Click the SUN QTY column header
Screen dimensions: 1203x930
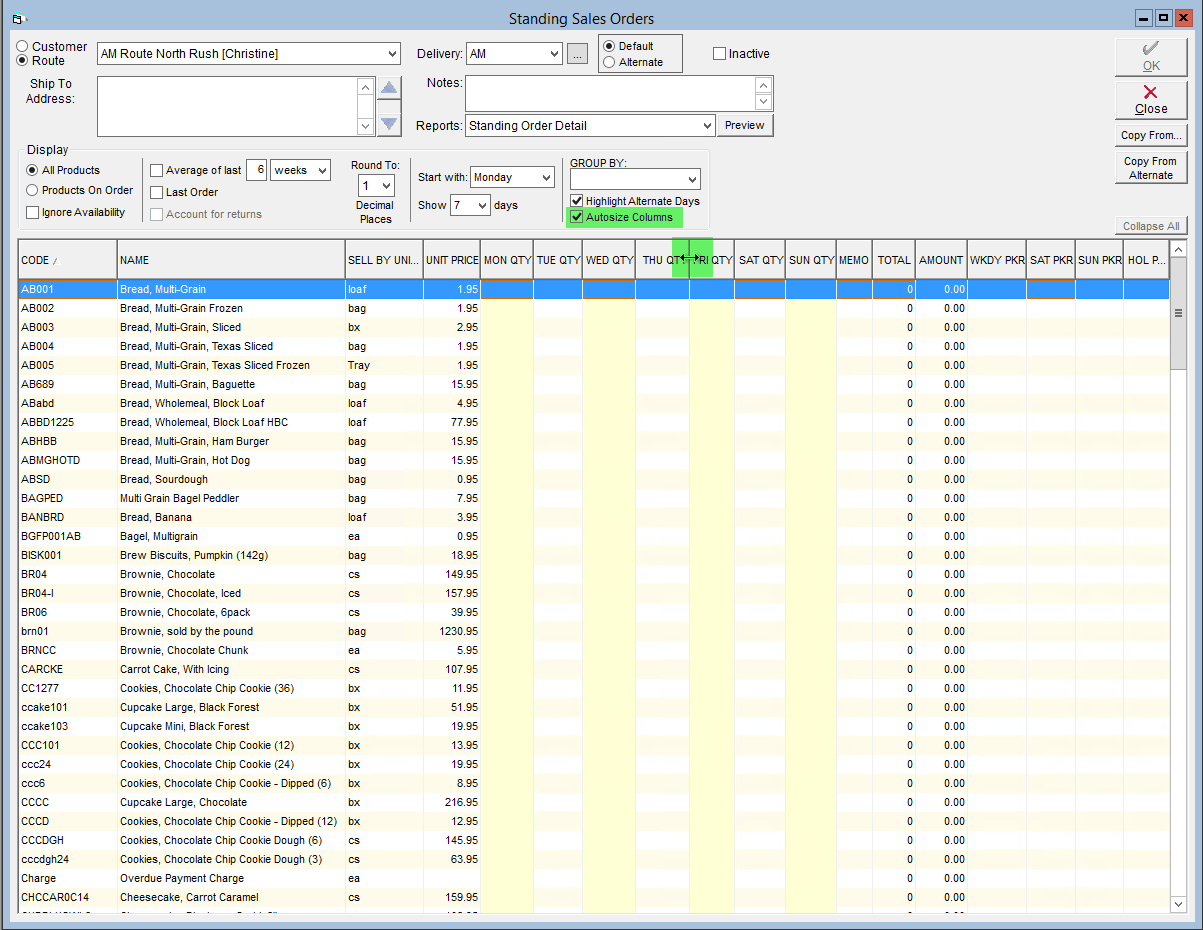click(x=811, y=260)
